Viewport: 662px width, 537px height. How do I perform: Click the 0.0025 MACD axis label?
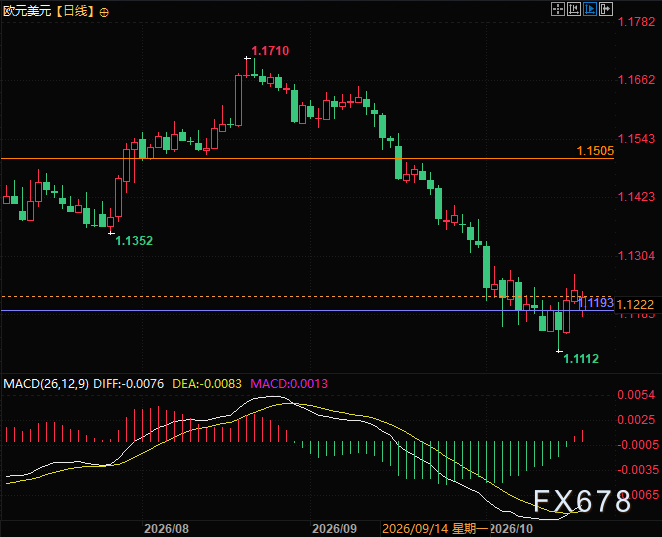point(636,420)
